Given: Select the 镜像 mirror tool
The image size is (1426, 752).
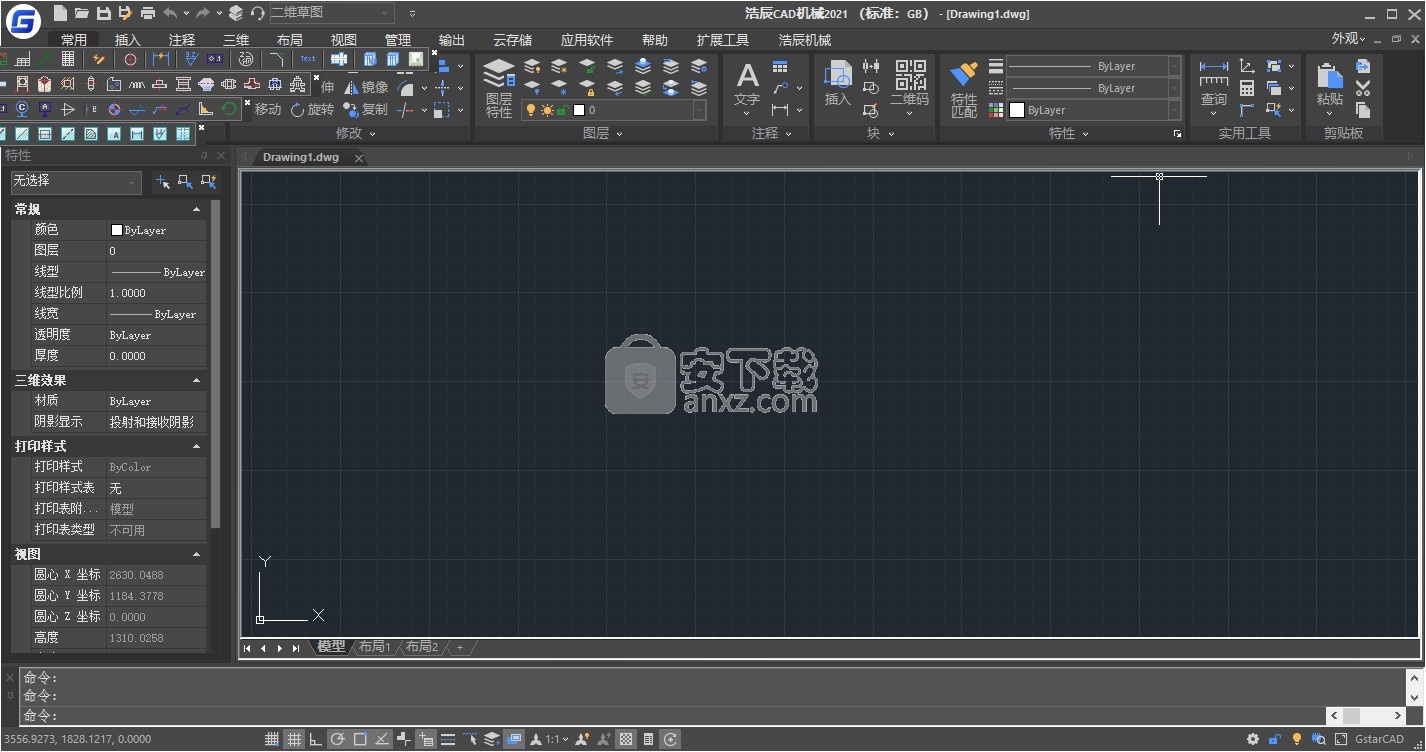Looking at the screenshot, I should [x=366, y=87].
